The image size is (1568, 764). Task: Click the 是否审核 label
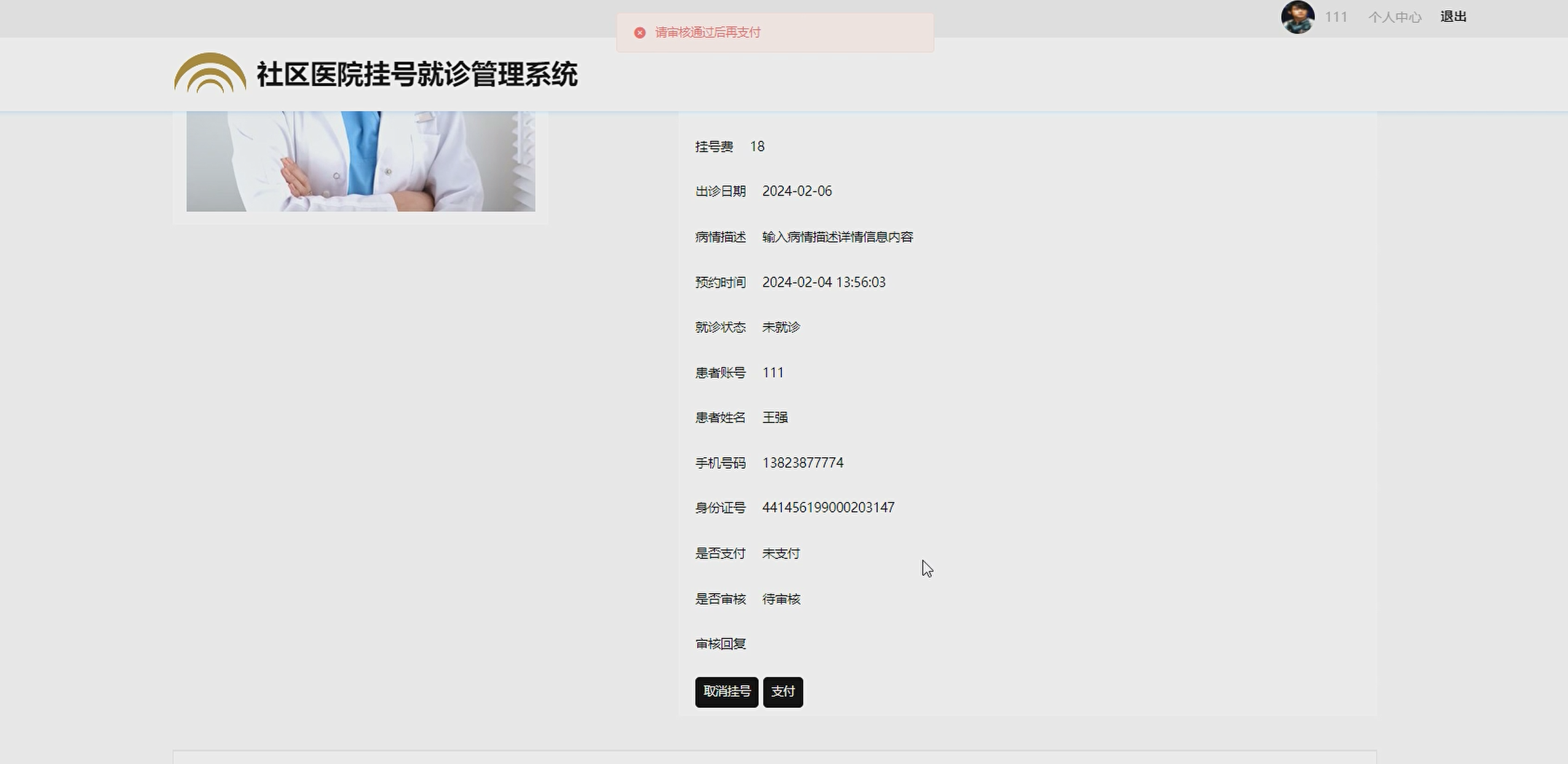[721, 599]
